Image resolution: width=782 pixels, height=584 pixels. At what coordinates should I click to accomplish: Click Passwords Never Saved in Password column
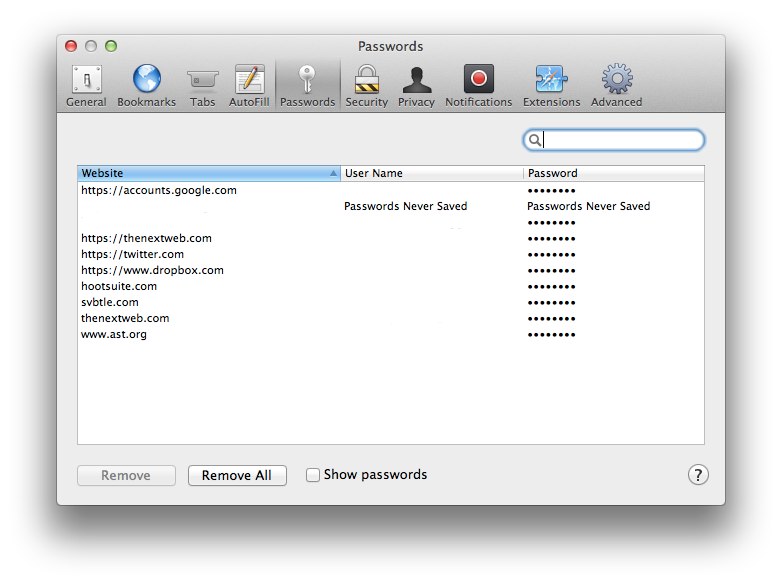pyautogui.click(x=588, y=206)
